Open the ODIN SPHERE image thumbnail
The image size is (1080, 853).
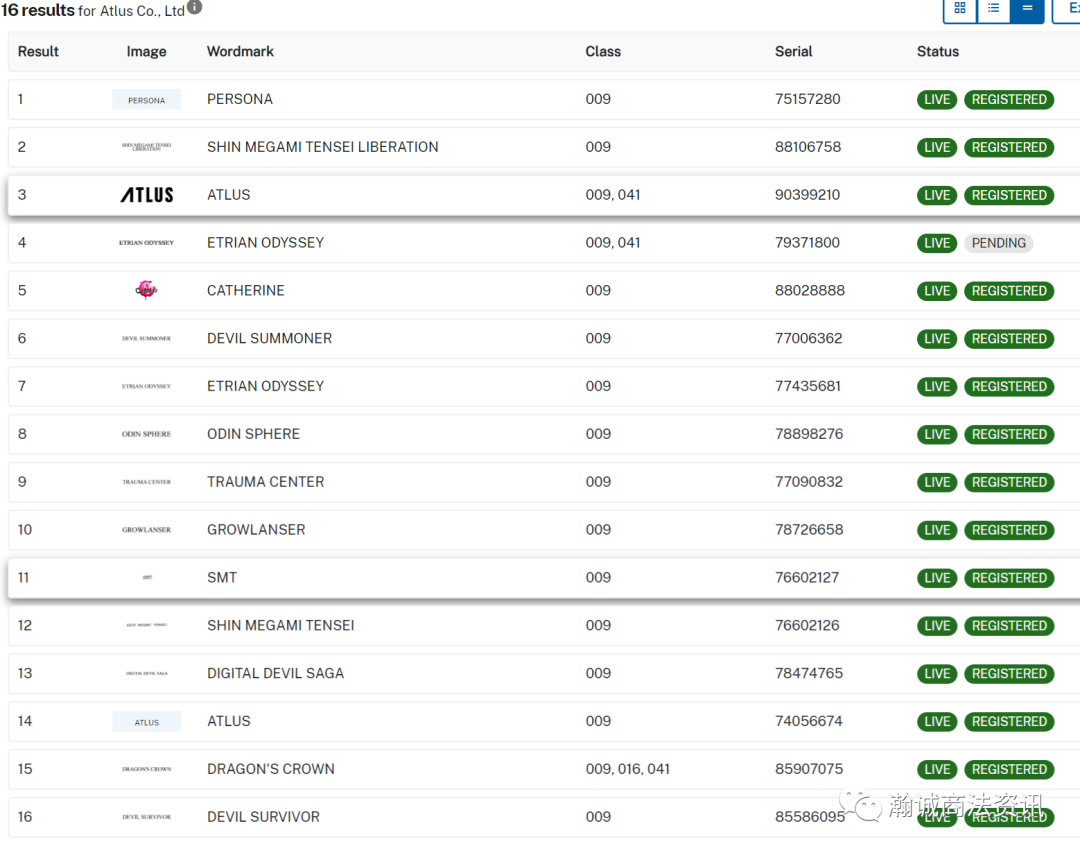[x=147, y=434]
